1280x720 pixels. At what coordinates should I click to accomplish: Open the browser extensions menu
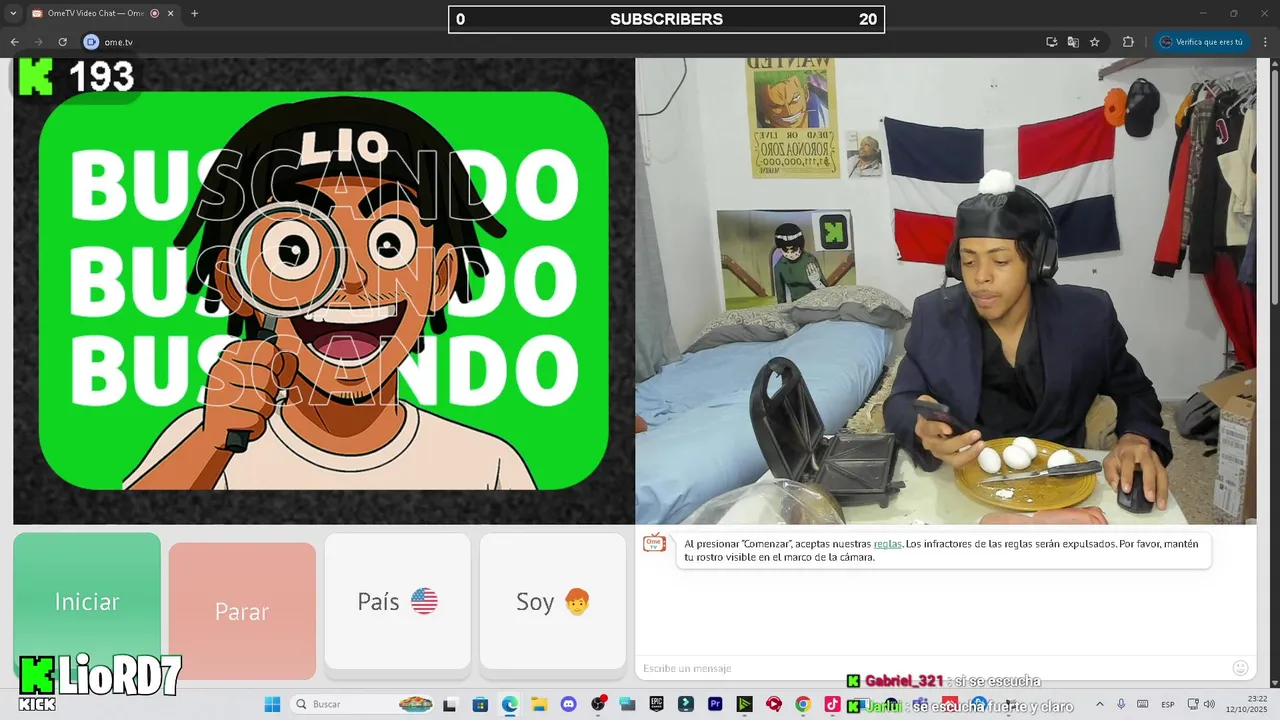1128,42
